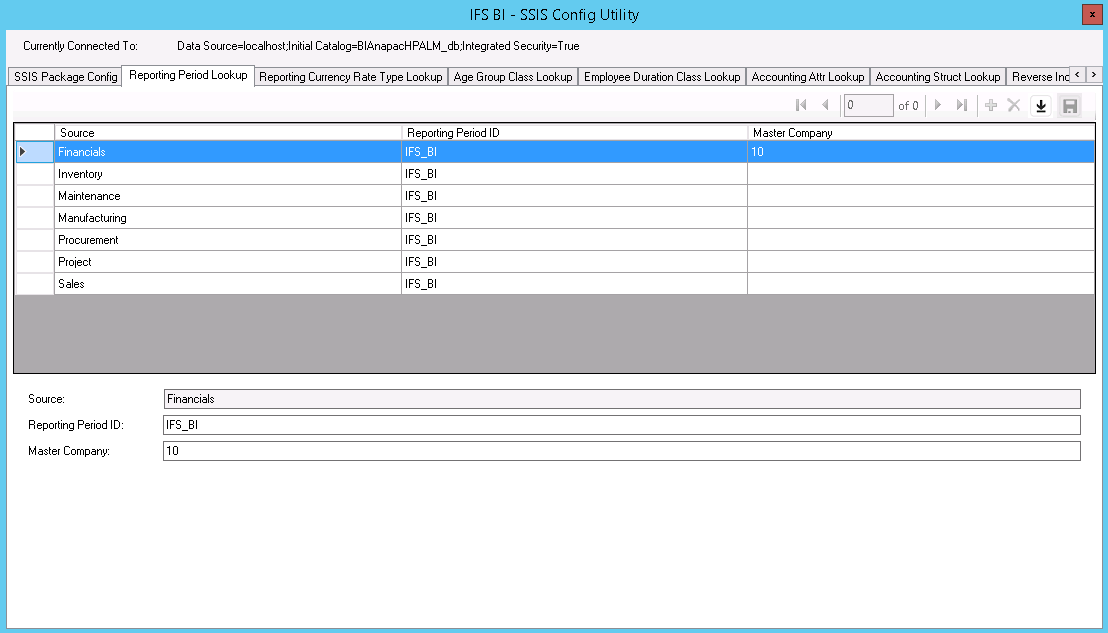Click the save floppy disk icon
Screen dimensions: 1108x633
pos(1069,106)
